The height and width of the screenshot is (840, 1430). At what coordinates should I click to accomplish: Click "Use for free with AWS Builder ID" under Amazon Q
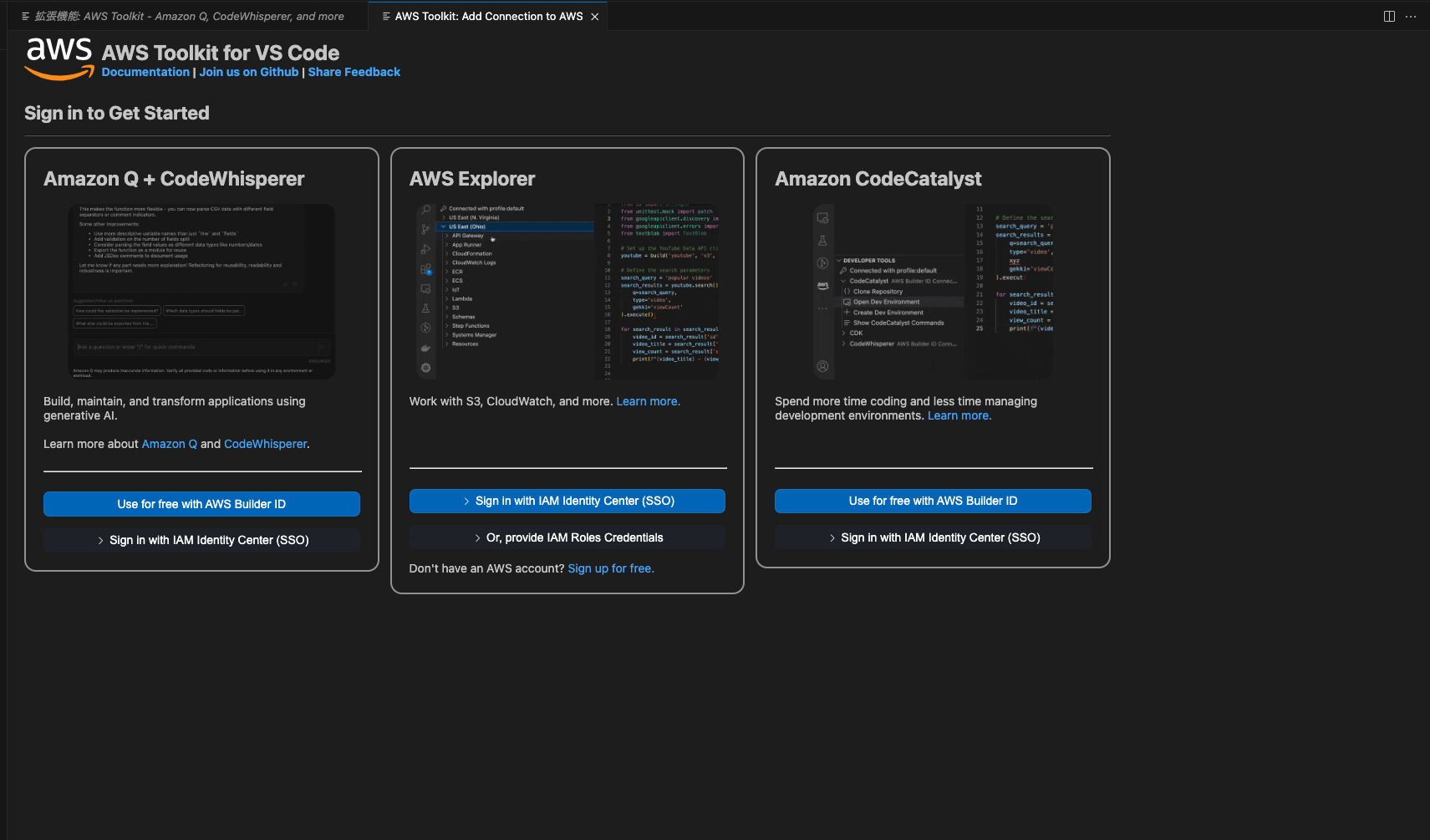(201, 504)
